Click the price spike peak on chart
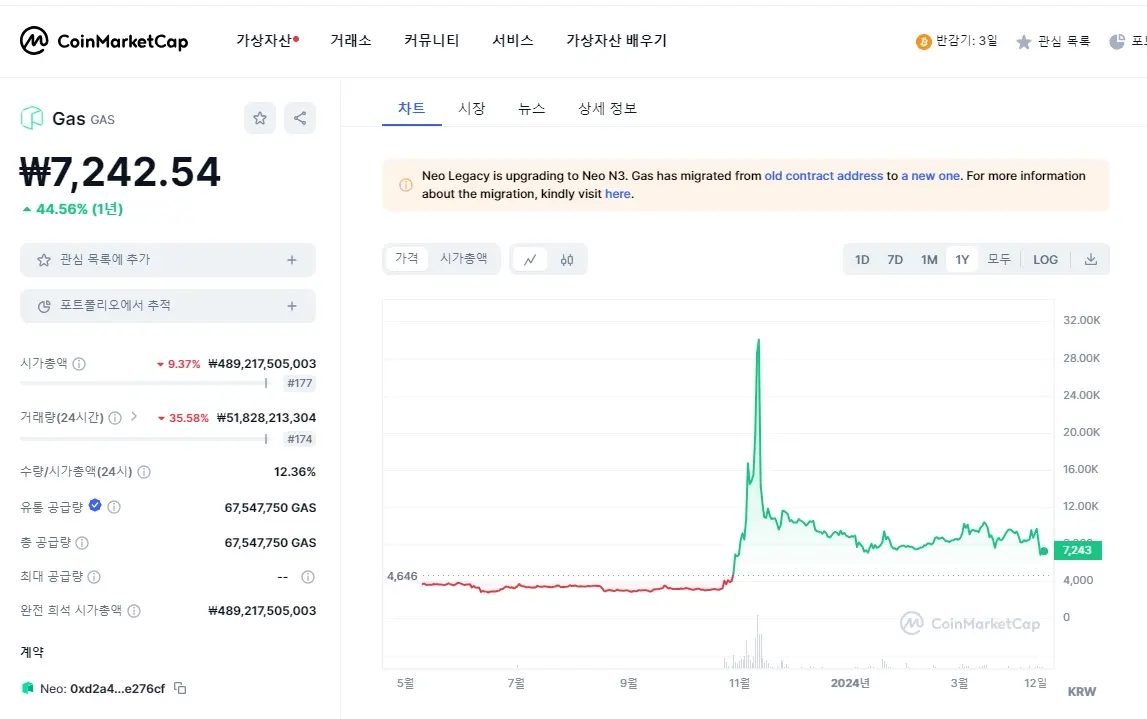The image size is (1147, 719). click(759, 340)
